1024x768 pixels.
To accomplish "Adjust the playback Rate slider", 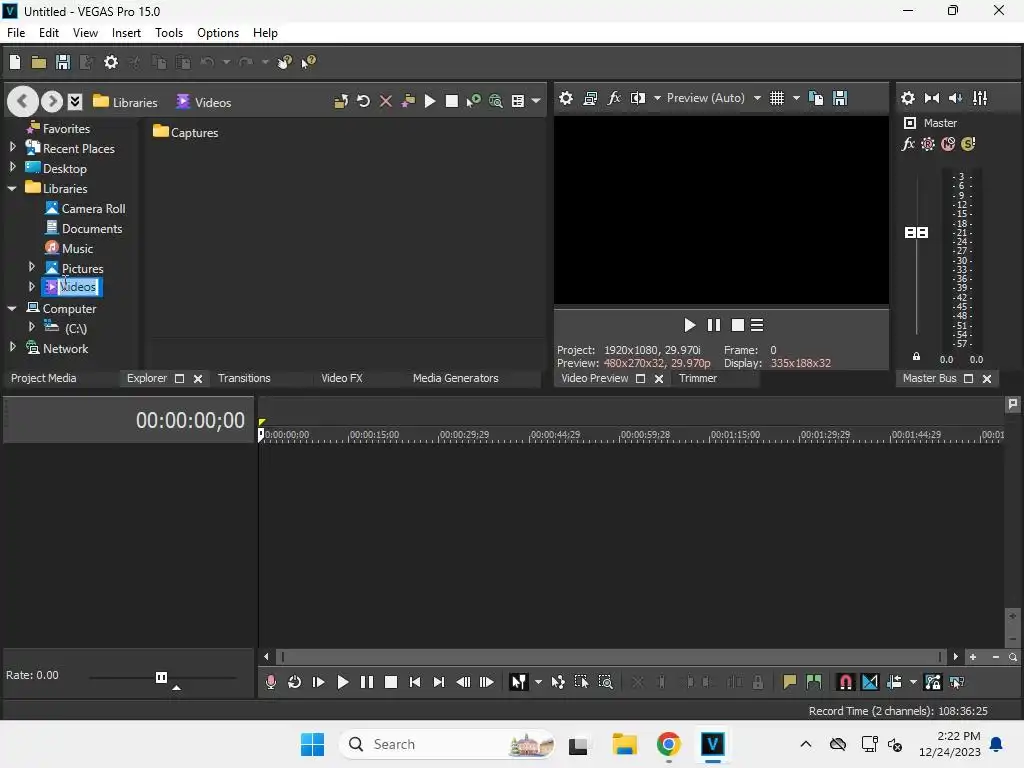I will [161, 677].
